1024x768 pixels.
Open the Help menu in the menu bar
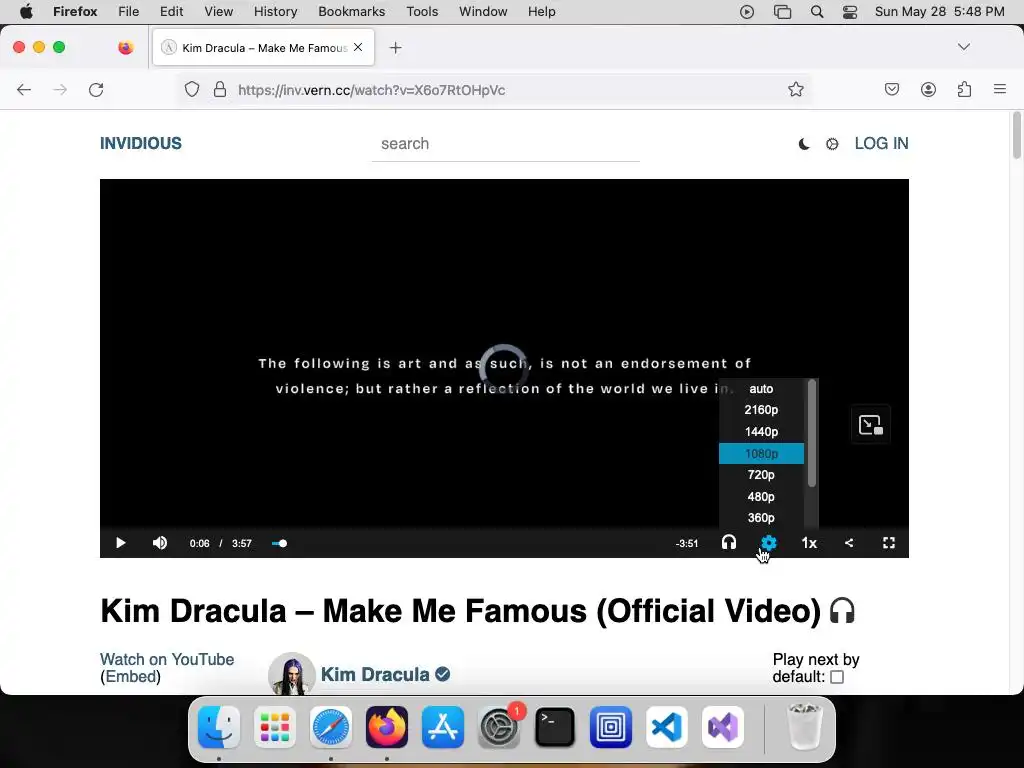click(541, 11)
